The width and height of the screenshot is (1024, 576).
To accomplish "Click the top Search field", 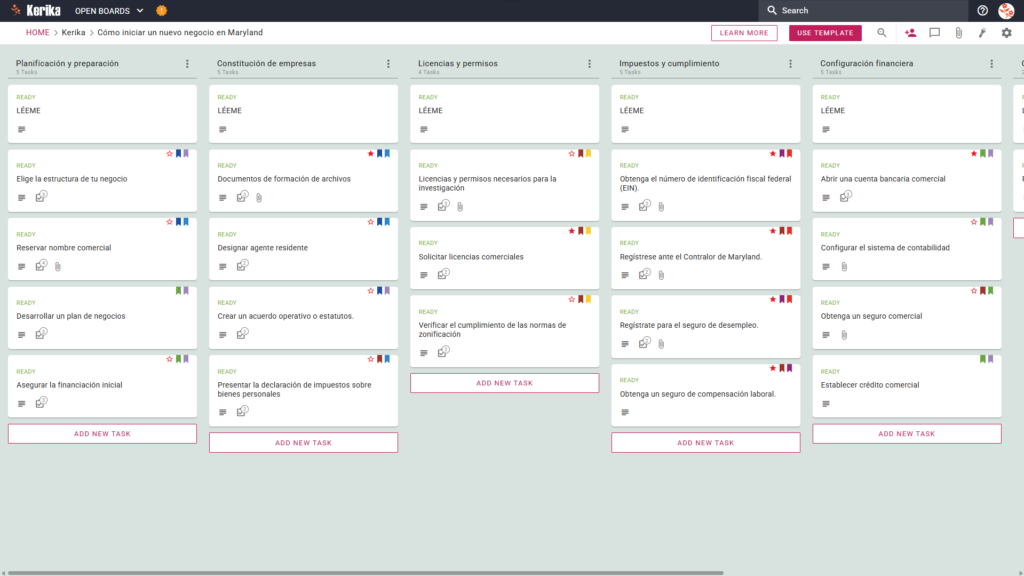I will tap(863, 10).
